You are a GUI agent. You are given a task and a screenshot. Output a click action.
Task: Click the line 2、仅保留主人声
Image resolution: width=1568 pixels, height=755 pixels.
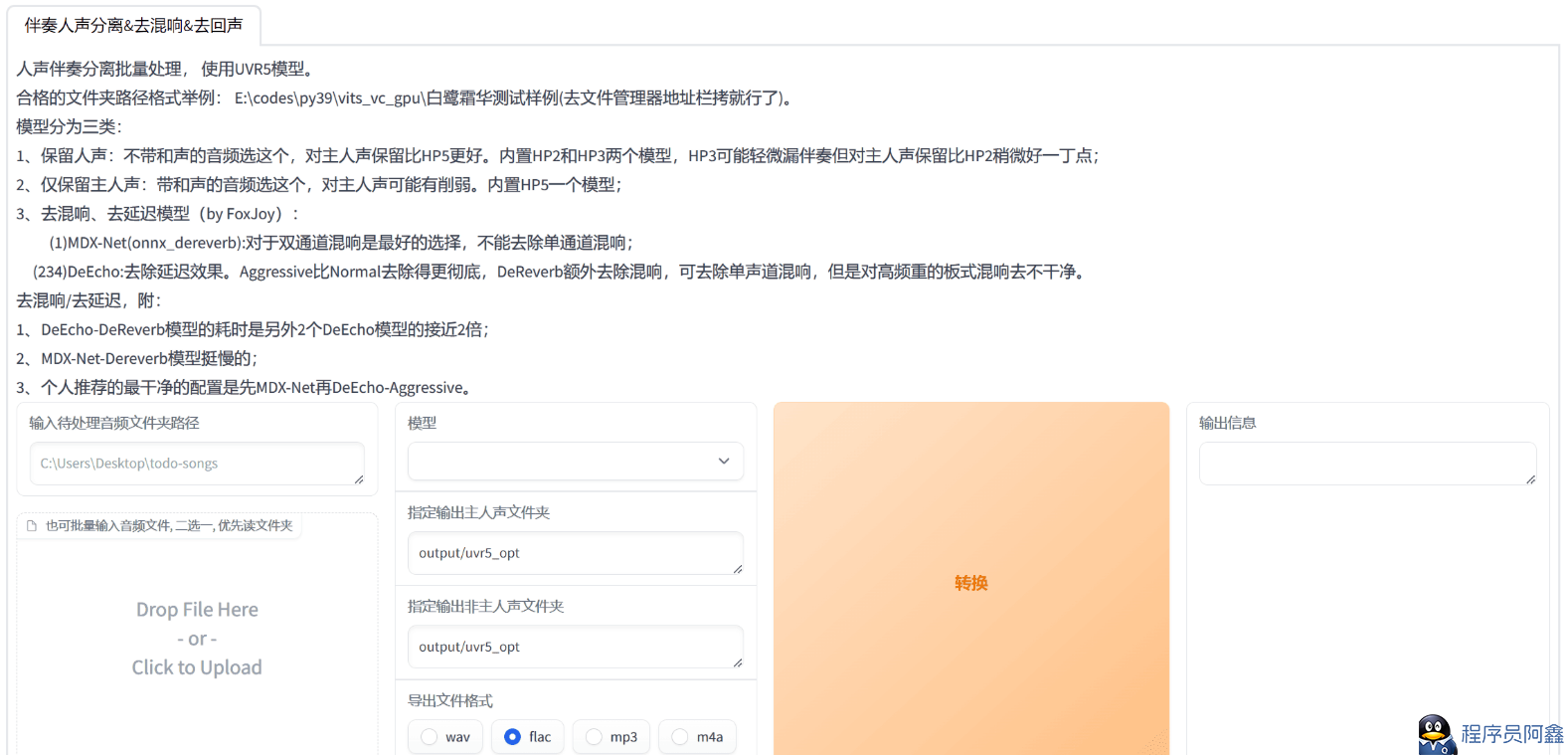click(x=319, y=185)
